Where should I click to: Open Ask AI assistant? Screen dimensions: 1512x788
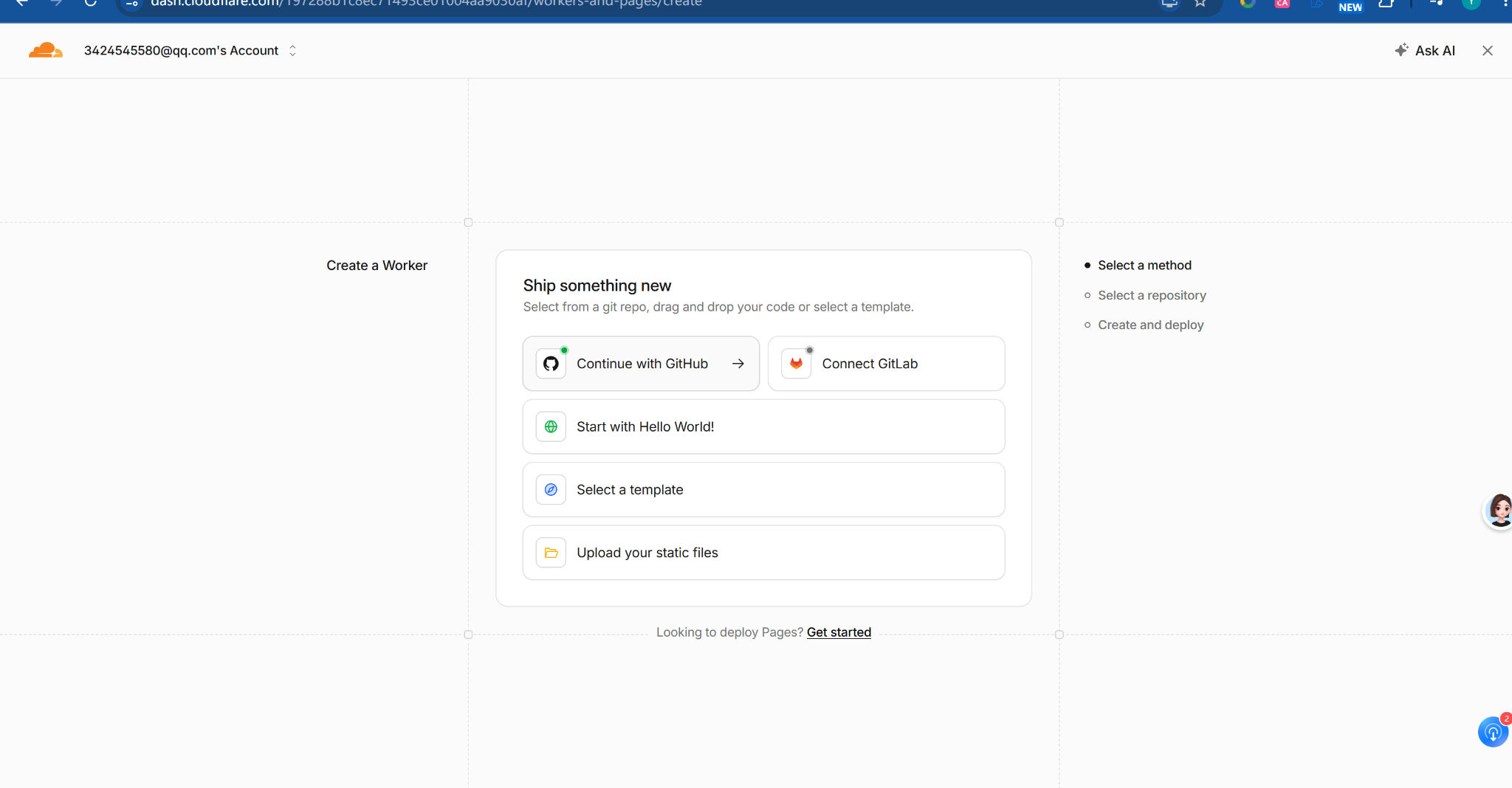pos(1424,50)
